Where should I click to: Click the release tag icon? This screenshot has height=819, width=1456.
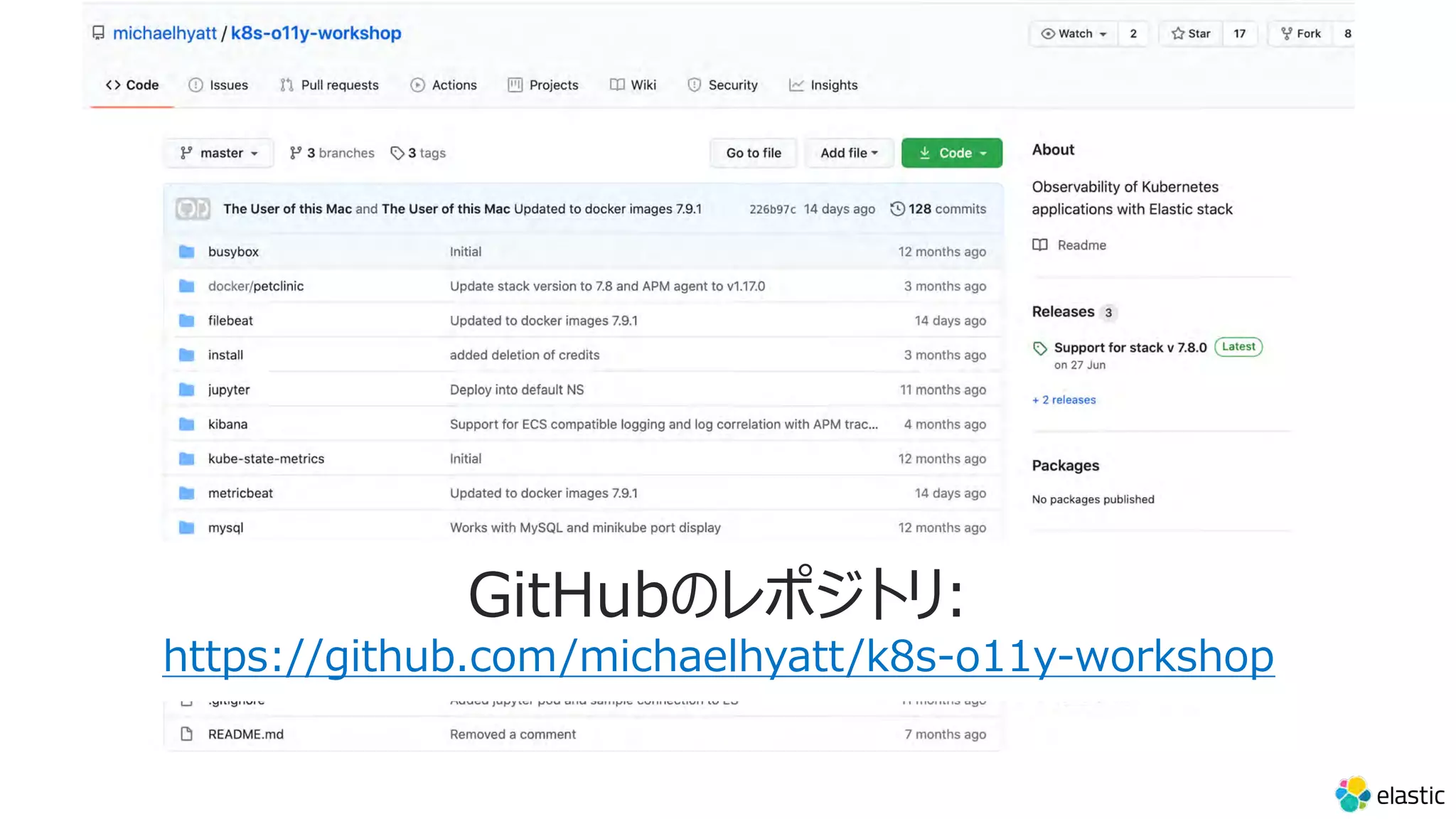point(1040,348)
